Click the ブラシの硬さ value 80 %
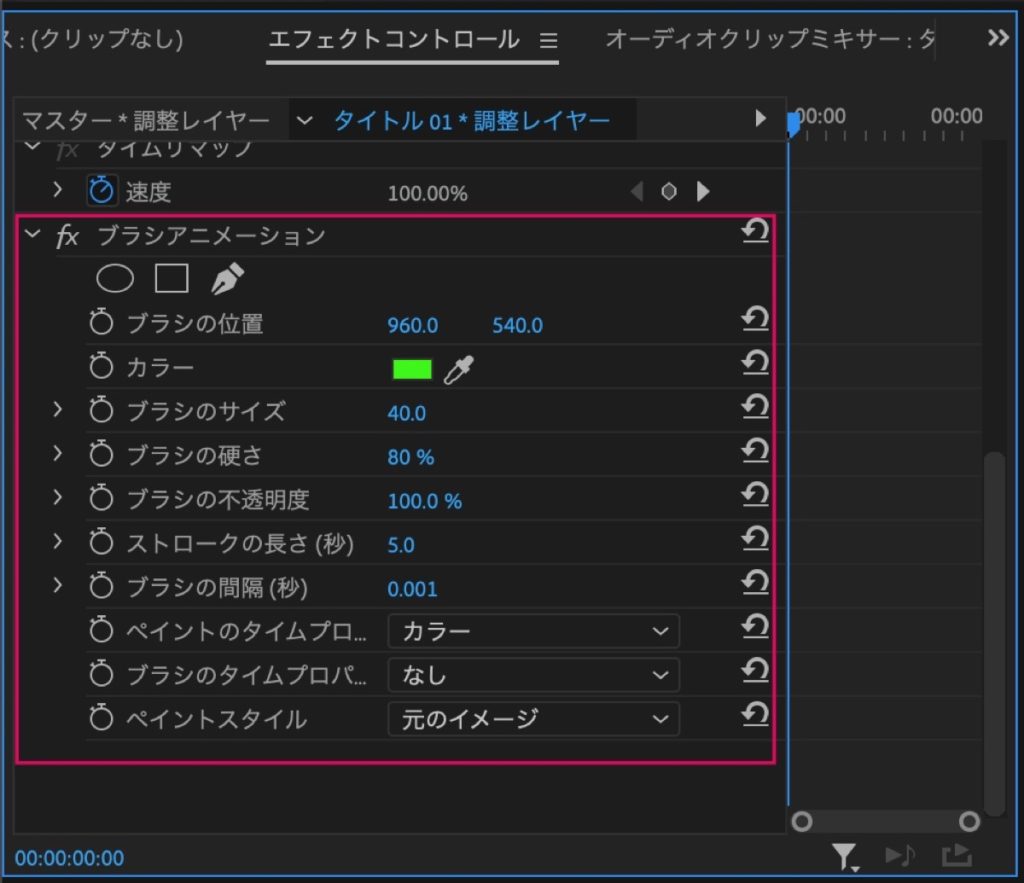1024x883 pixels. (411, 457)
